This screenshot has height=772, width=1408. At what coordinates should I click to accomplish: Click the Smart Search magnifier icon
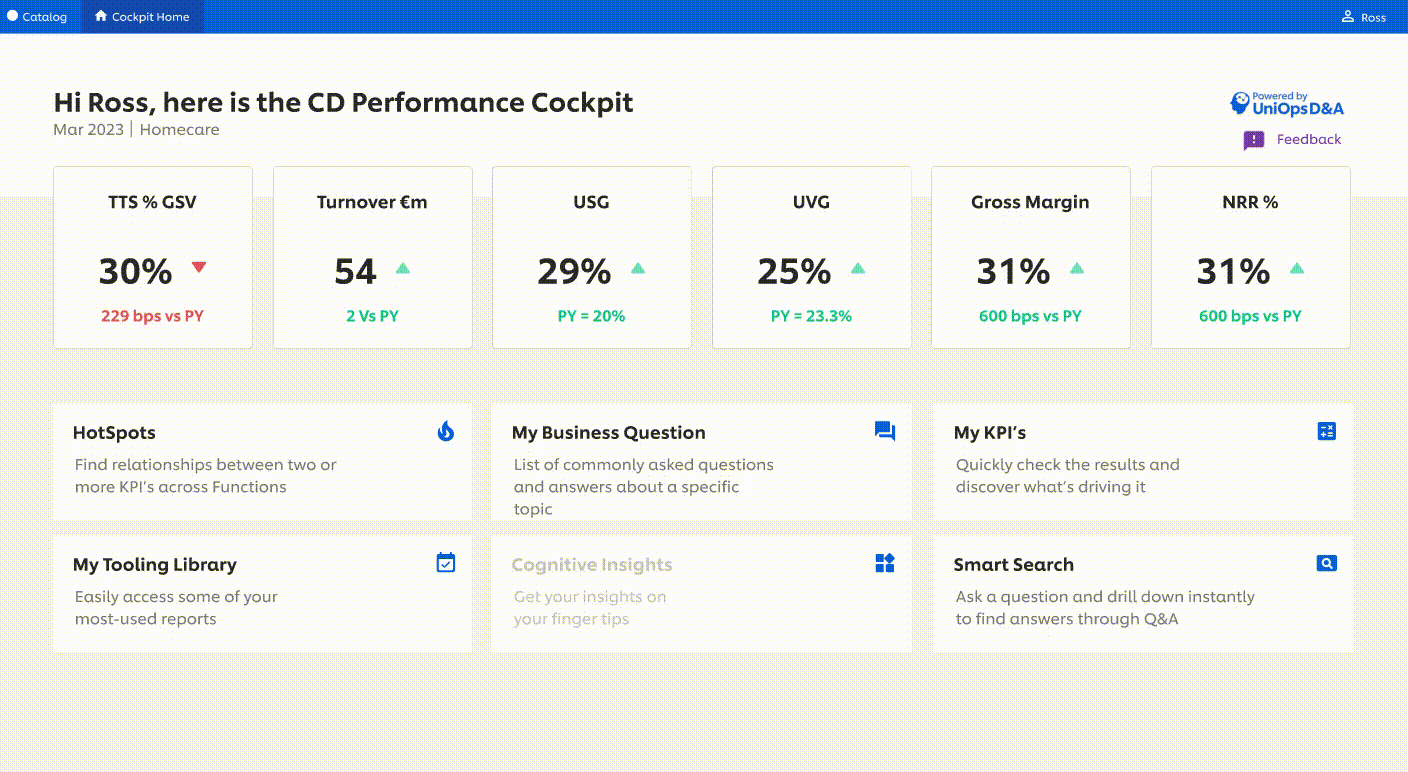(1327, 563)
